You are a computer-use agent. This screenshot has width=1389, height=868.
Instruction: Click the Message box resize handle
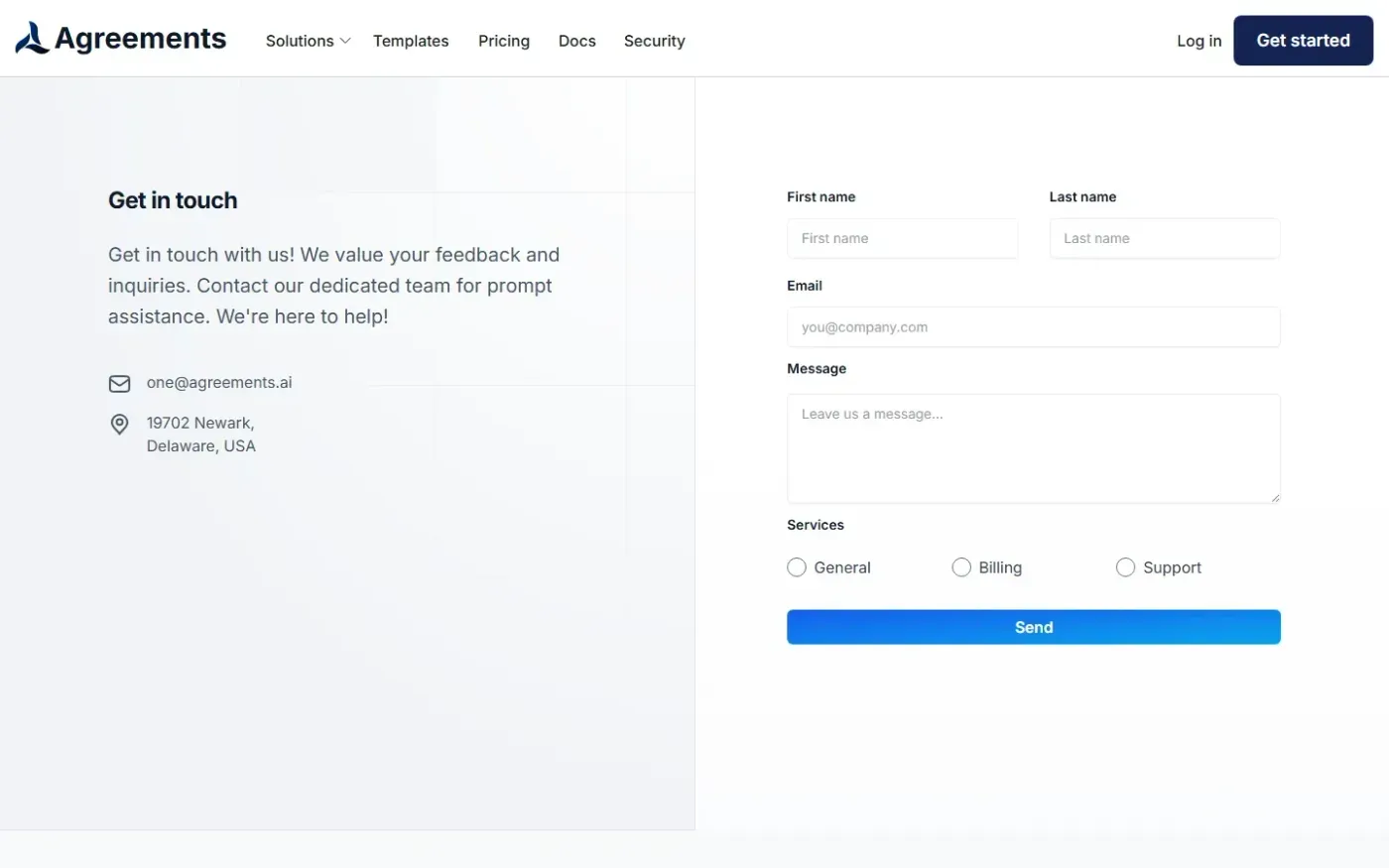point(1274,497)
